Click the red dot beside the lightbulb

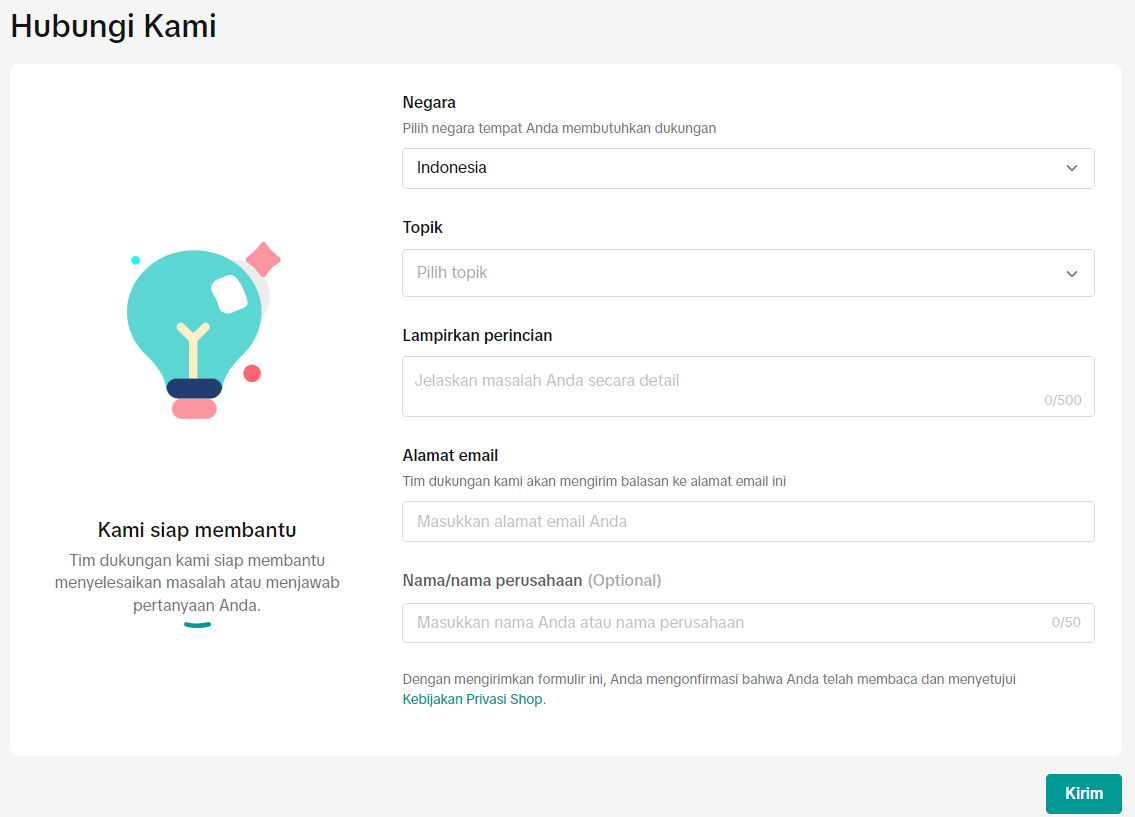(x=252, y=373)
